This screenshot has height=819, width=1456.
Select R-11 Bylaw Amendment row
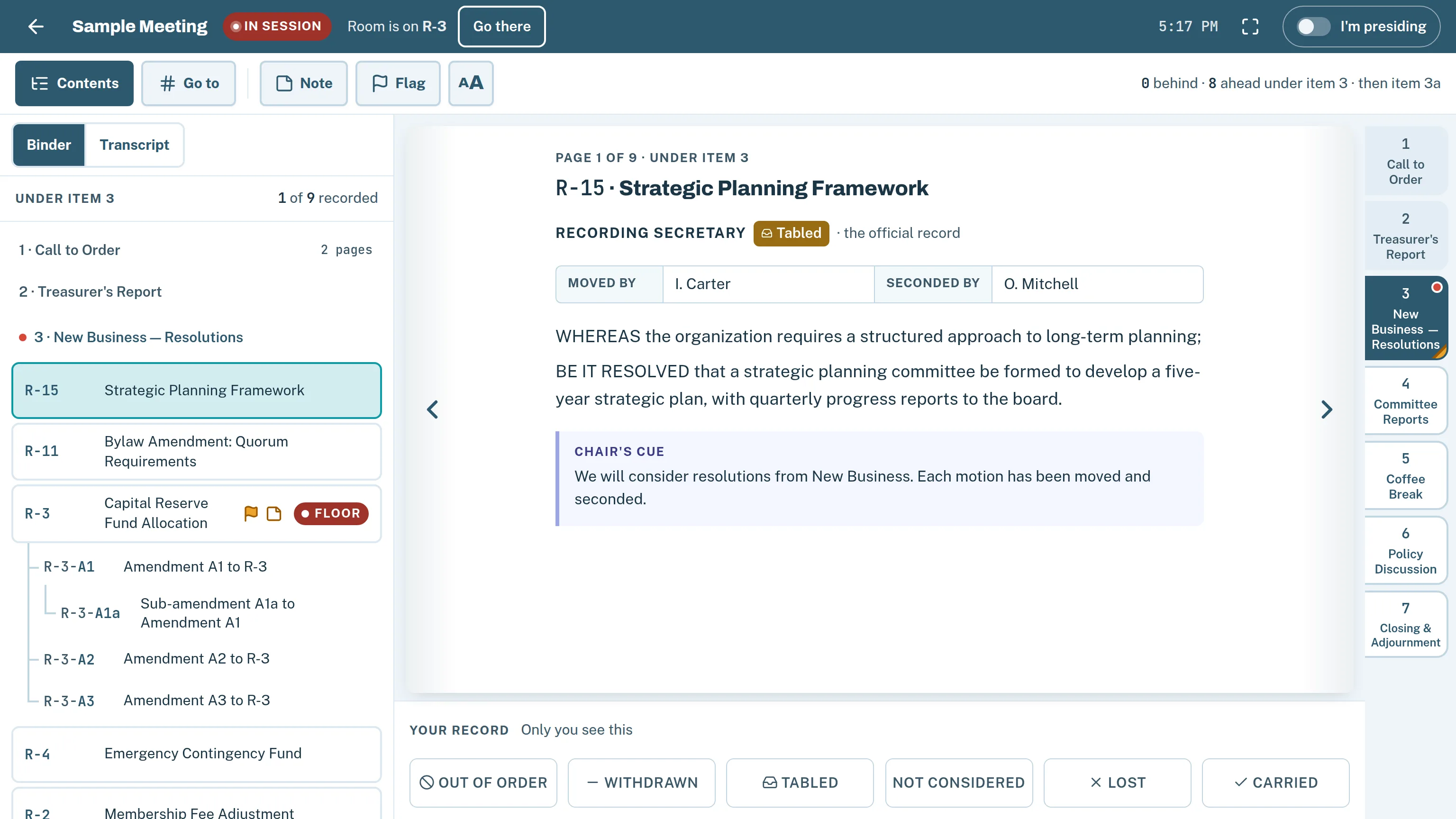(196, 452)
